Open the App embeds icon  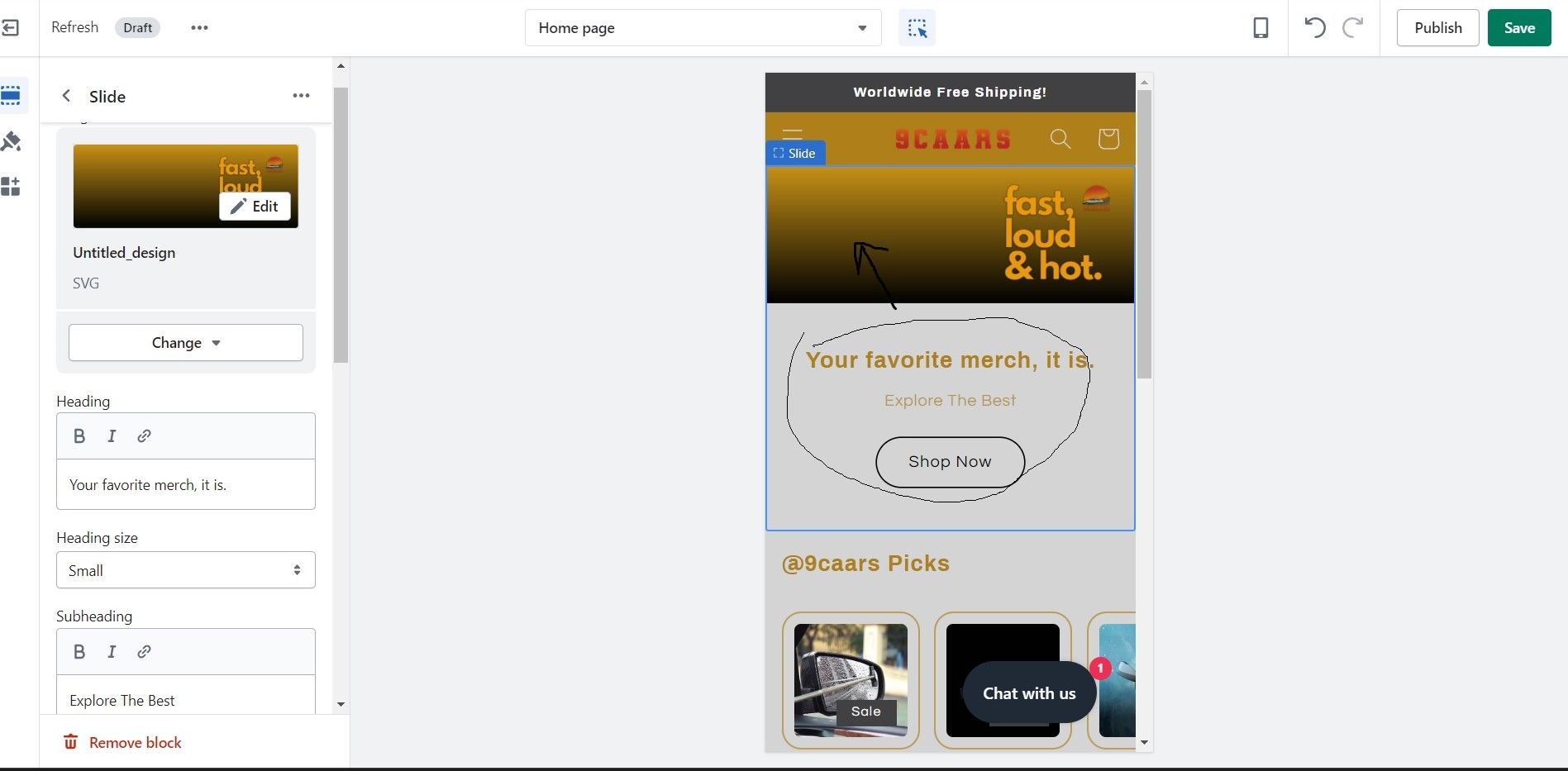tap(11, 187)
